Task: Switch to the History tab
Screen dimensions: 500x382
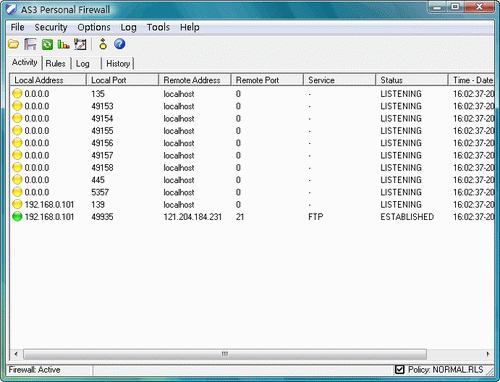Action: 118,63
